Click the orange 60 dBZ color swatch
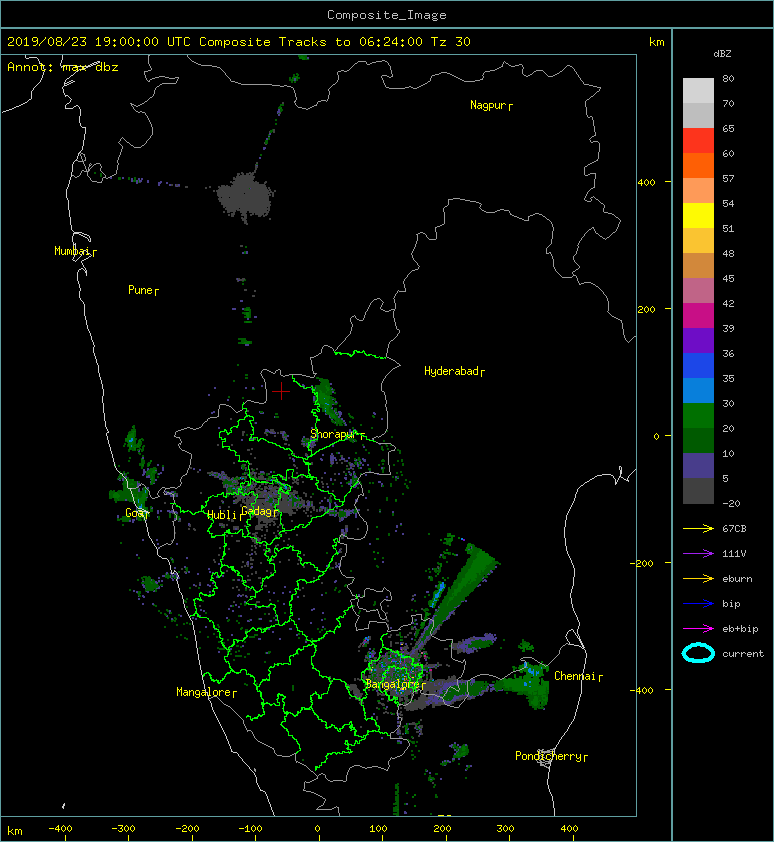Screen dimensions: 774x842 click(x=698, y=165)
